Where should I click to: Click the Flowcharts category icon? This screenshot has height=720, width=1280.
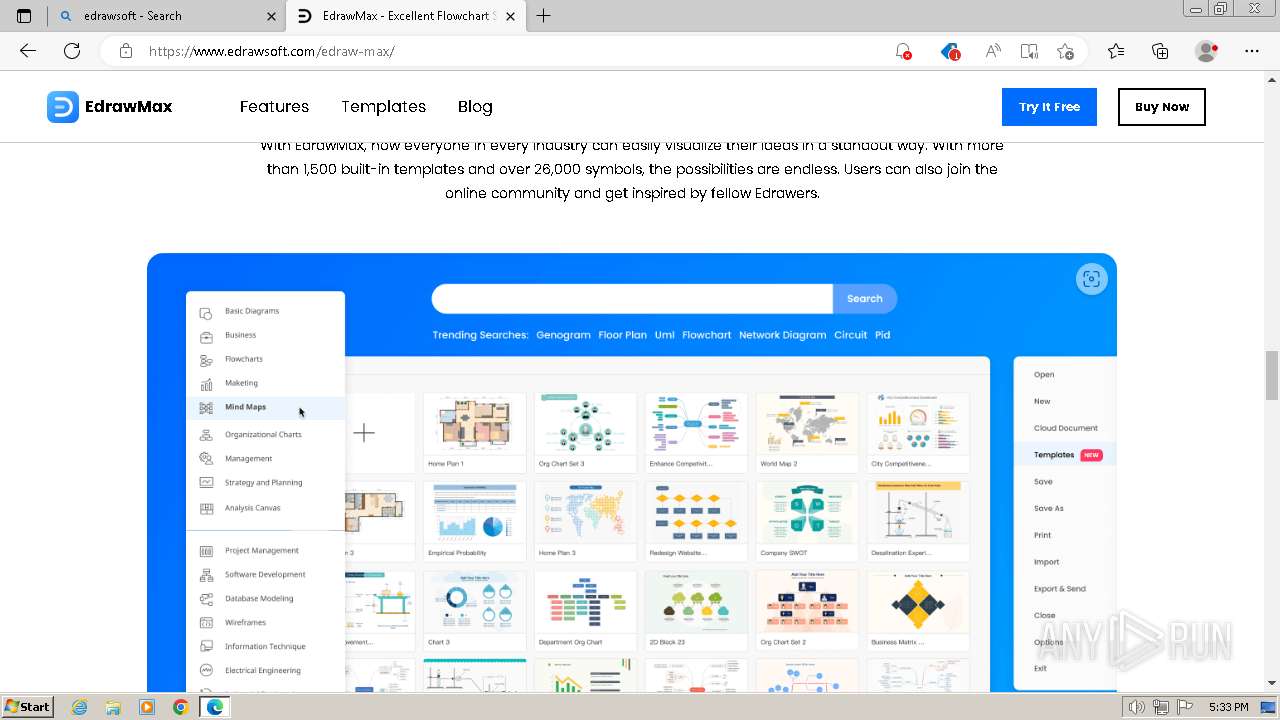pos(206,360)
